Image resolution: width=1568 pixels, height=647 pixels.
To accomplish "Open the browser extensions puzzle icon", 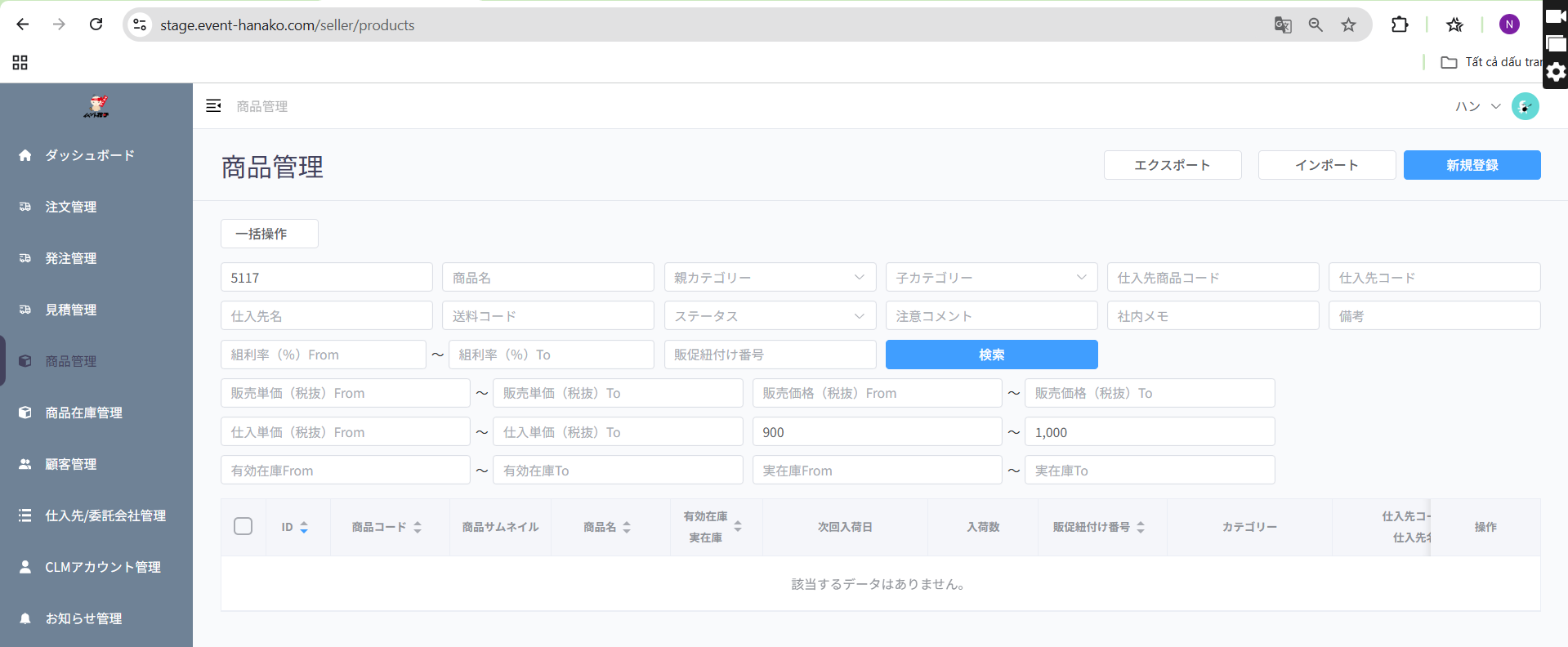I will (x=1400, y=25).
